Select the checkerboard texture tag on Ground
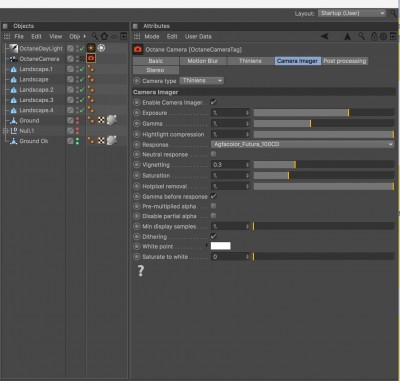 click(x=101, y=120)
